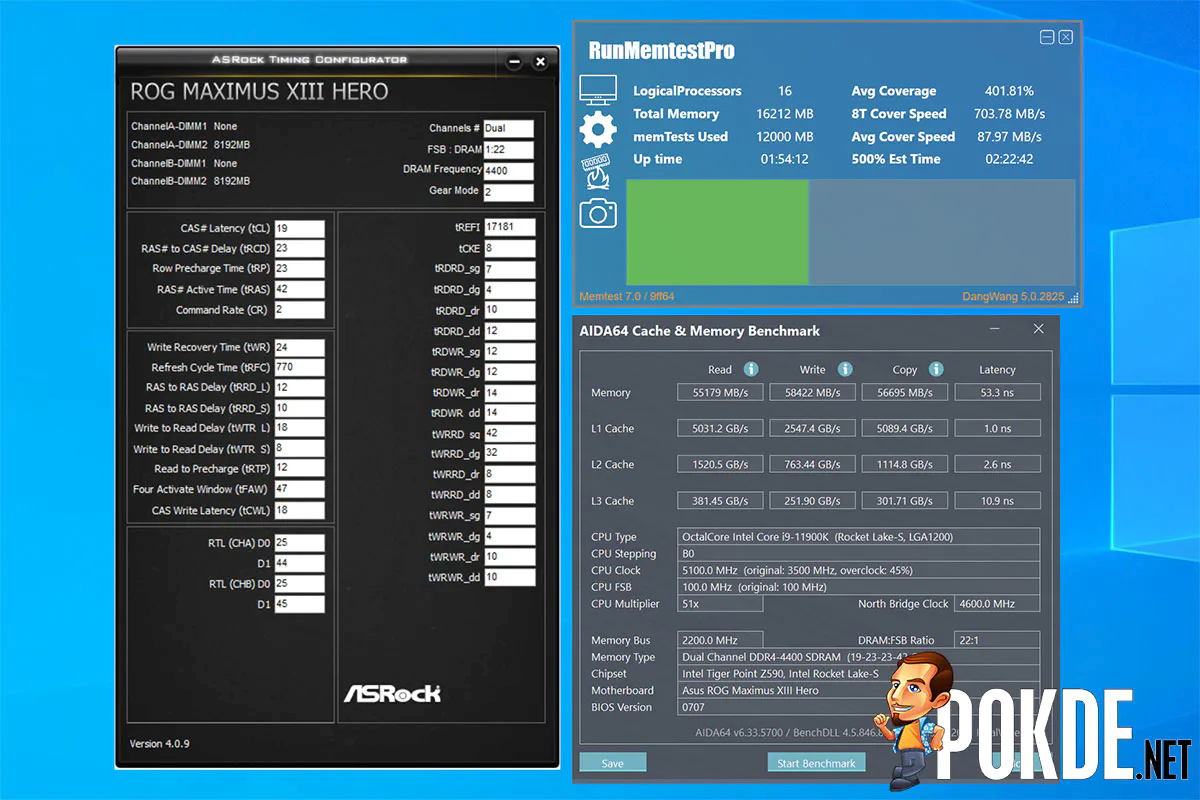The height and width of the screenshot is (800, 1200).
Task: Click the CPU Clock value 5100.0 MHz
Action: (x=859, y=571)
